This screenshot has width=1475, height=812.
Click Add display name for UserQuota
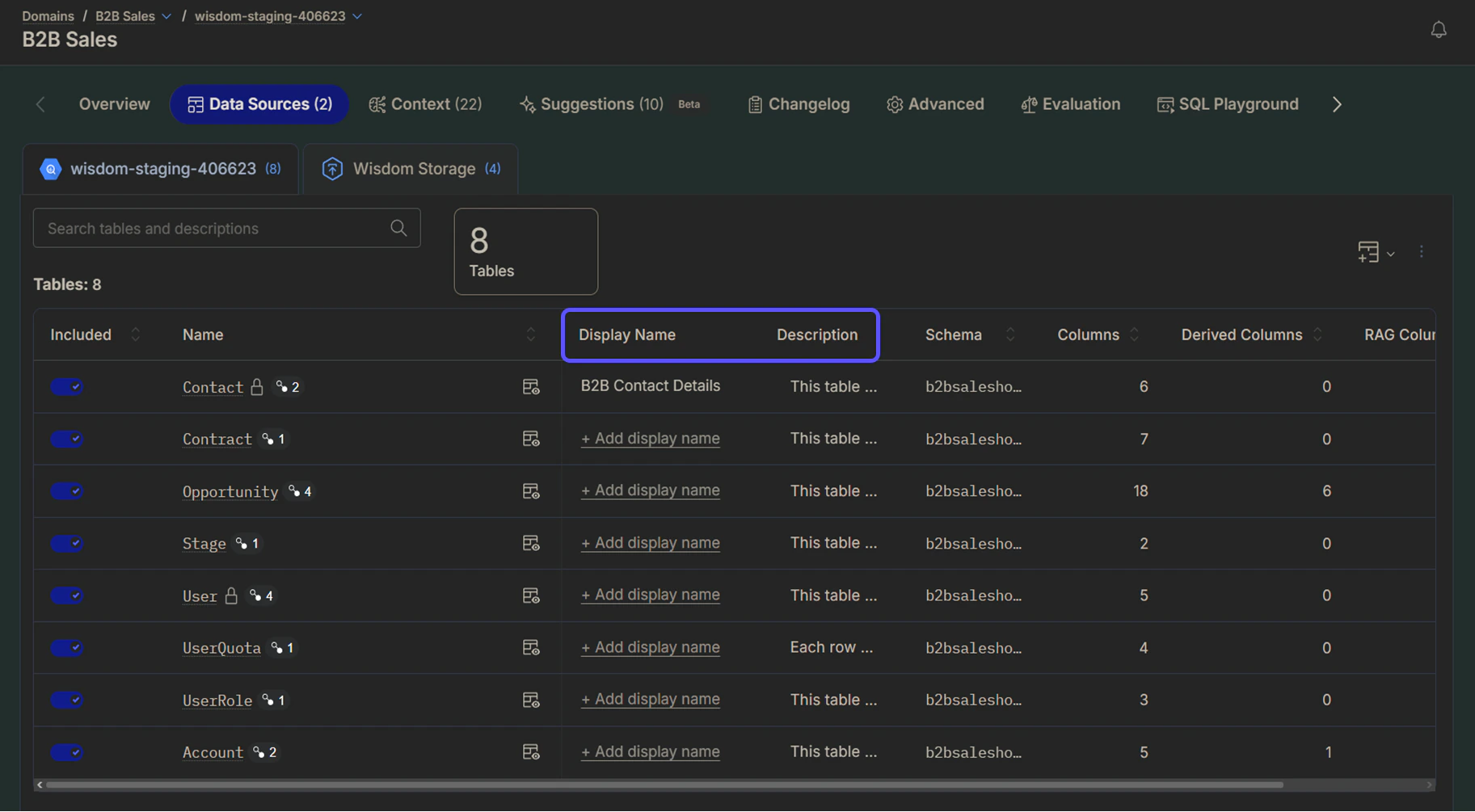click(651, 647)
